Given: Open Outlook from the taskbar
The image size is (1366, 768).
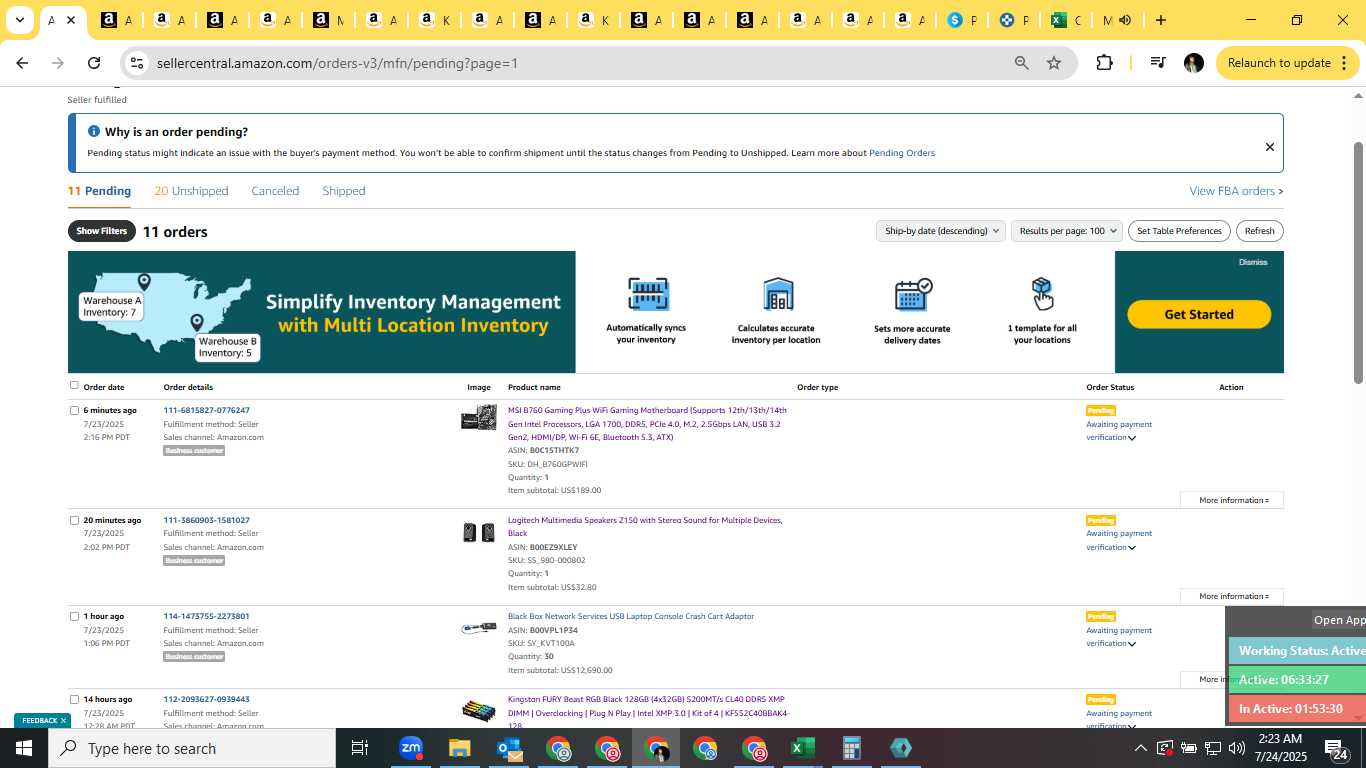Looking at the screenshot, I should click(x=509, y=748).
